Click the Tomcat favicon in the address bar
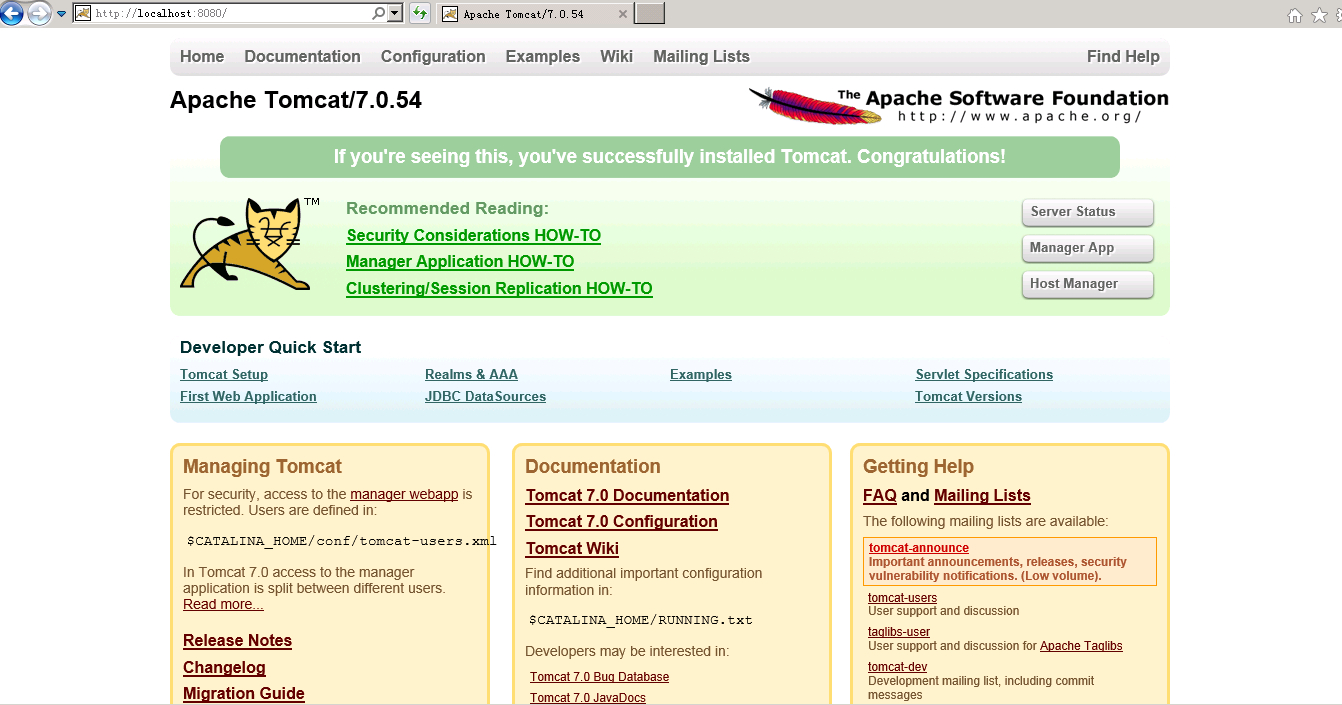The height and width of the screenshot is (705, 1342). coord(83,14)
